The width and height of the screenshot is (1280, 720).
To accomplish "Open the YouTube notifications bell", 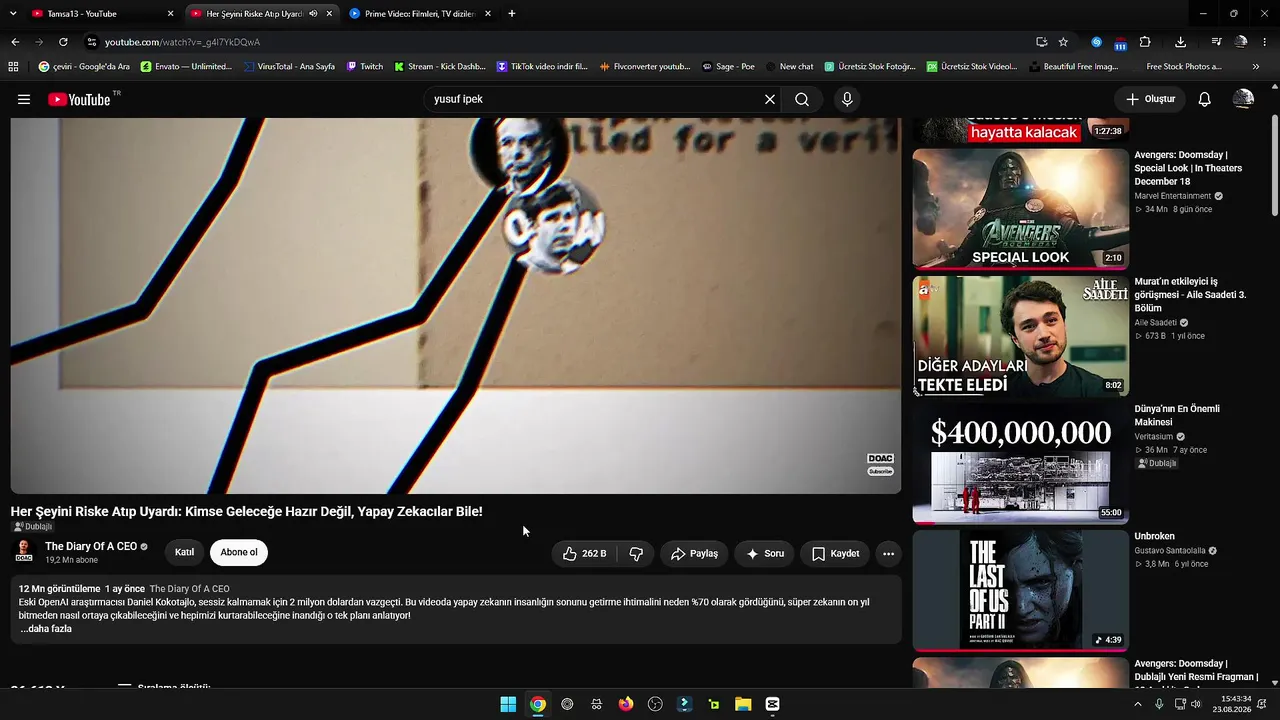I will coord(1205,99).
